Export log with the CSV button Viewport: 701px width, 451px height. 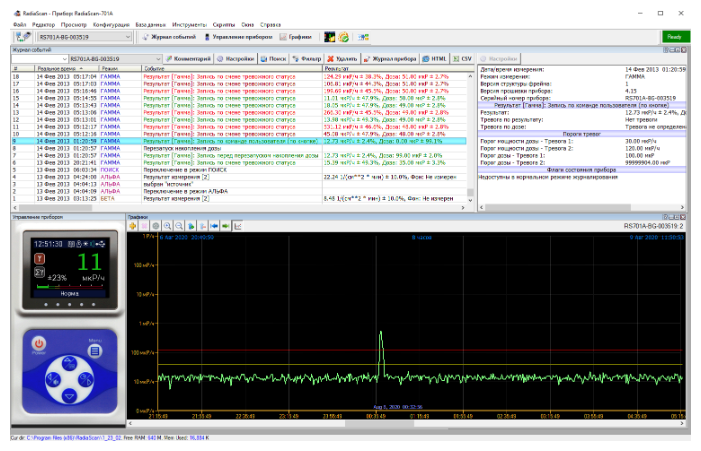click(462, 59)
